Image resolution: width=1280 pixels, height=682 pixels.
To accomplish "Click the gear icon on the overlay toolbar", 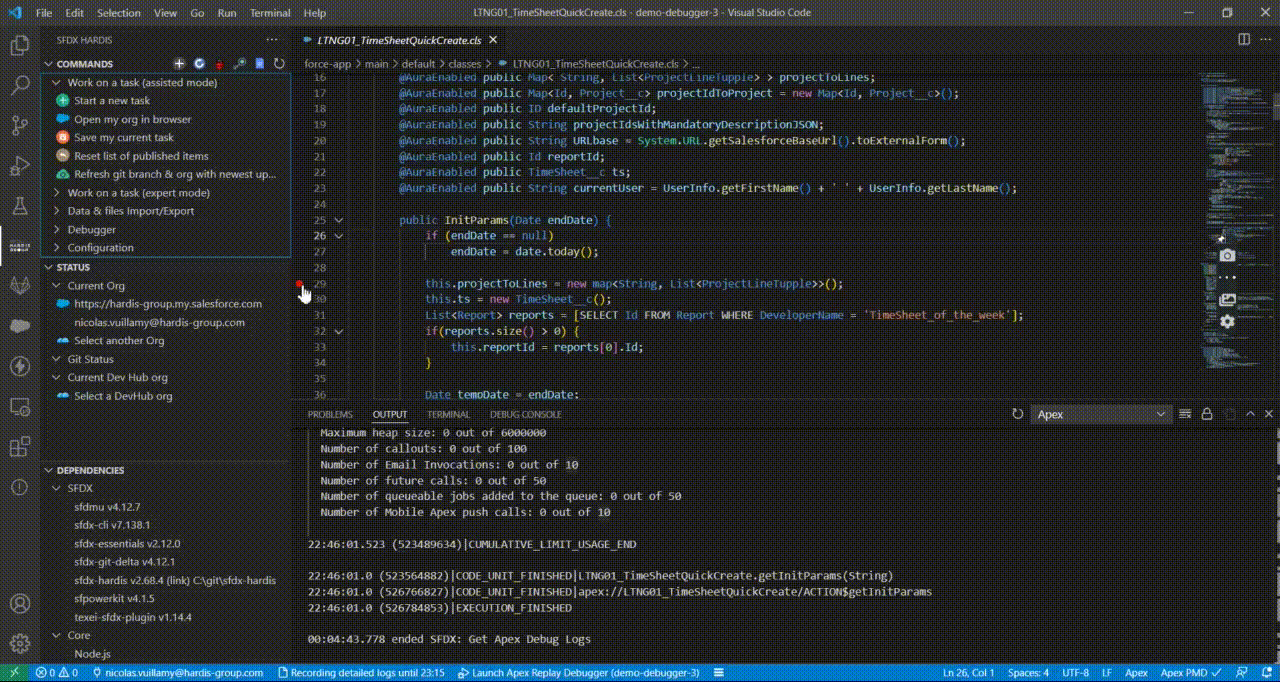I will (1227, 322).
